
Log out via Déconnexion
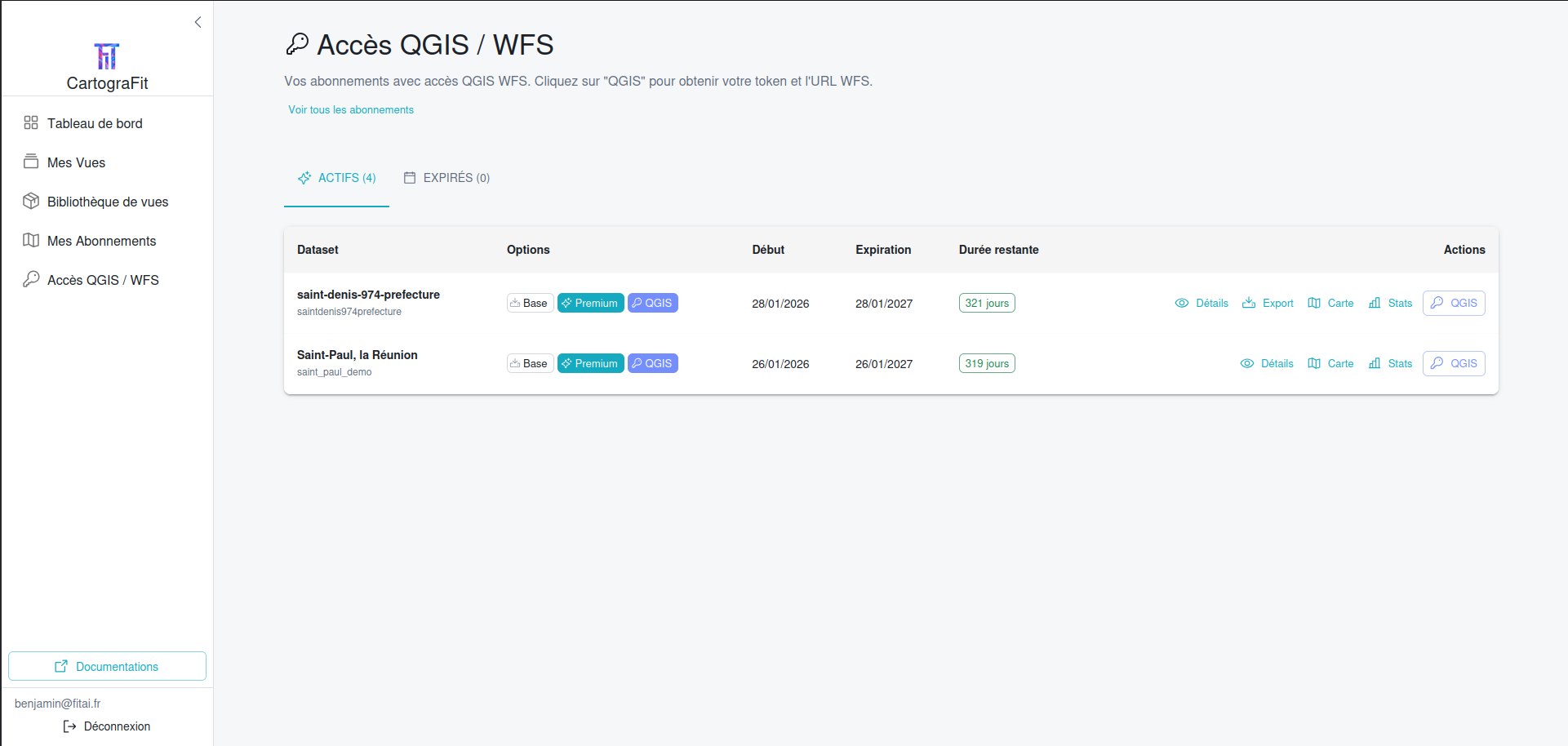click(107, 726)
